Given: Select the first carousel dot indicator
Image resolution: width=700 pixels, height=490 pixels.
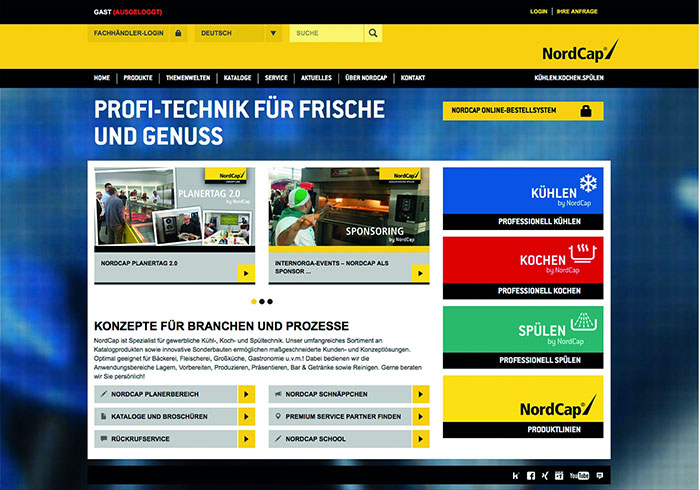Looking at the screenshot, I should [253, 301].
